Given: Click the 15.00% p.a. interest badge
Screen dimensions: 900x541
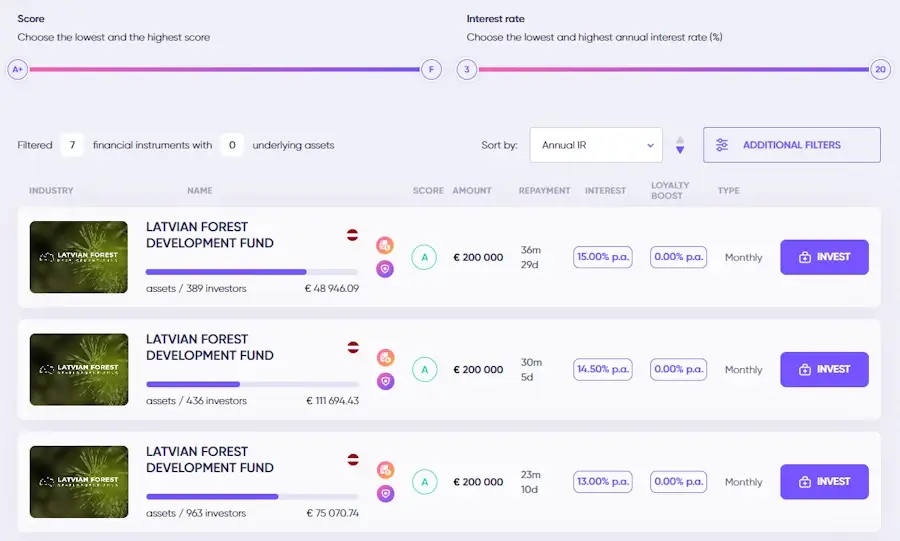Looking at the screenshot, I should click(603, 257).
